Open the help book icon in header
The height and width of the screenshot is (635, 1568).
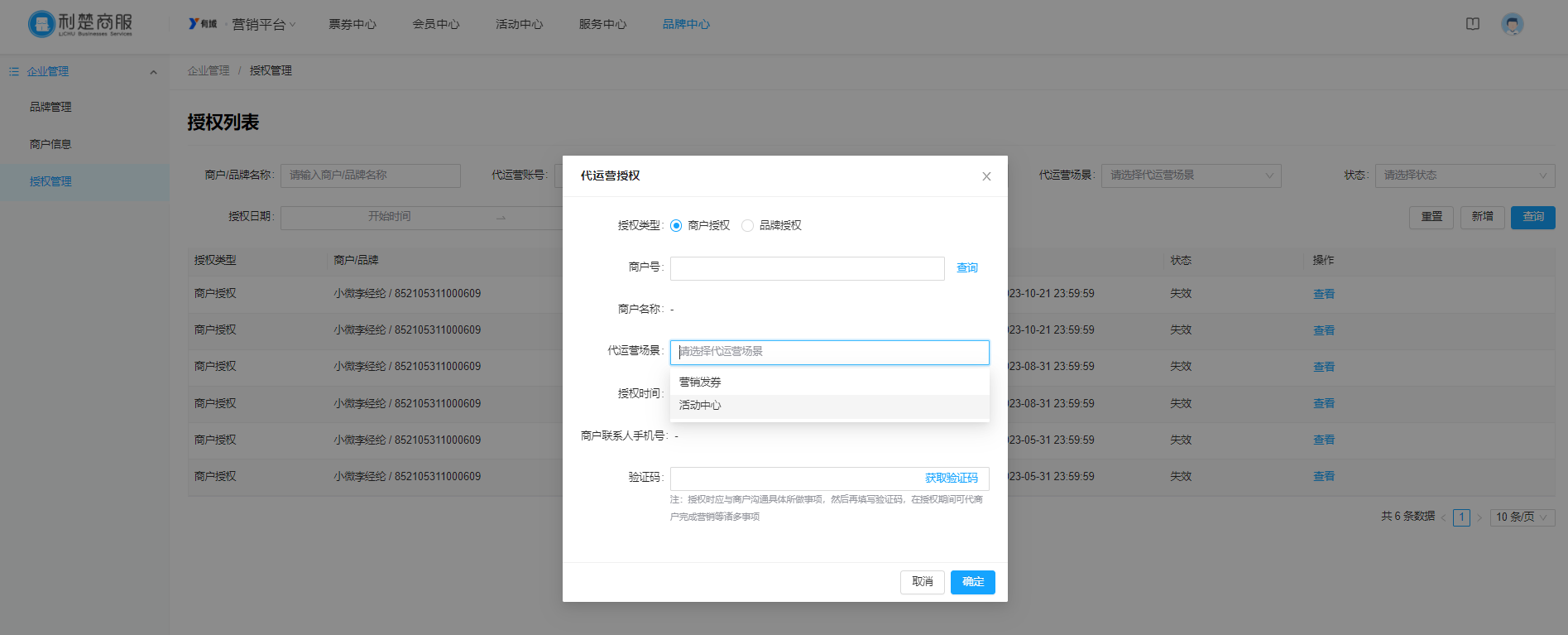point(1473,24)
